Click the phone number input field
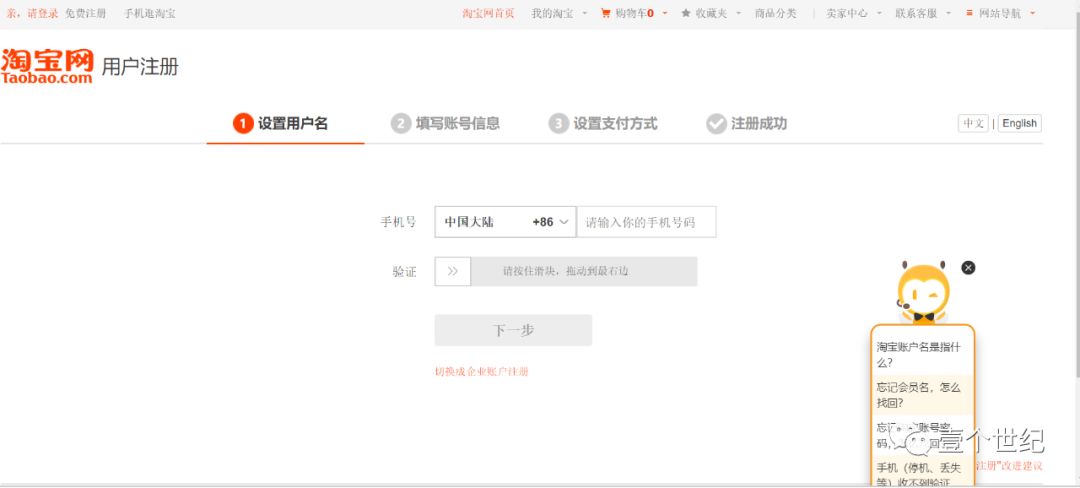This screenshot has height=488, width=1080. 646,222
